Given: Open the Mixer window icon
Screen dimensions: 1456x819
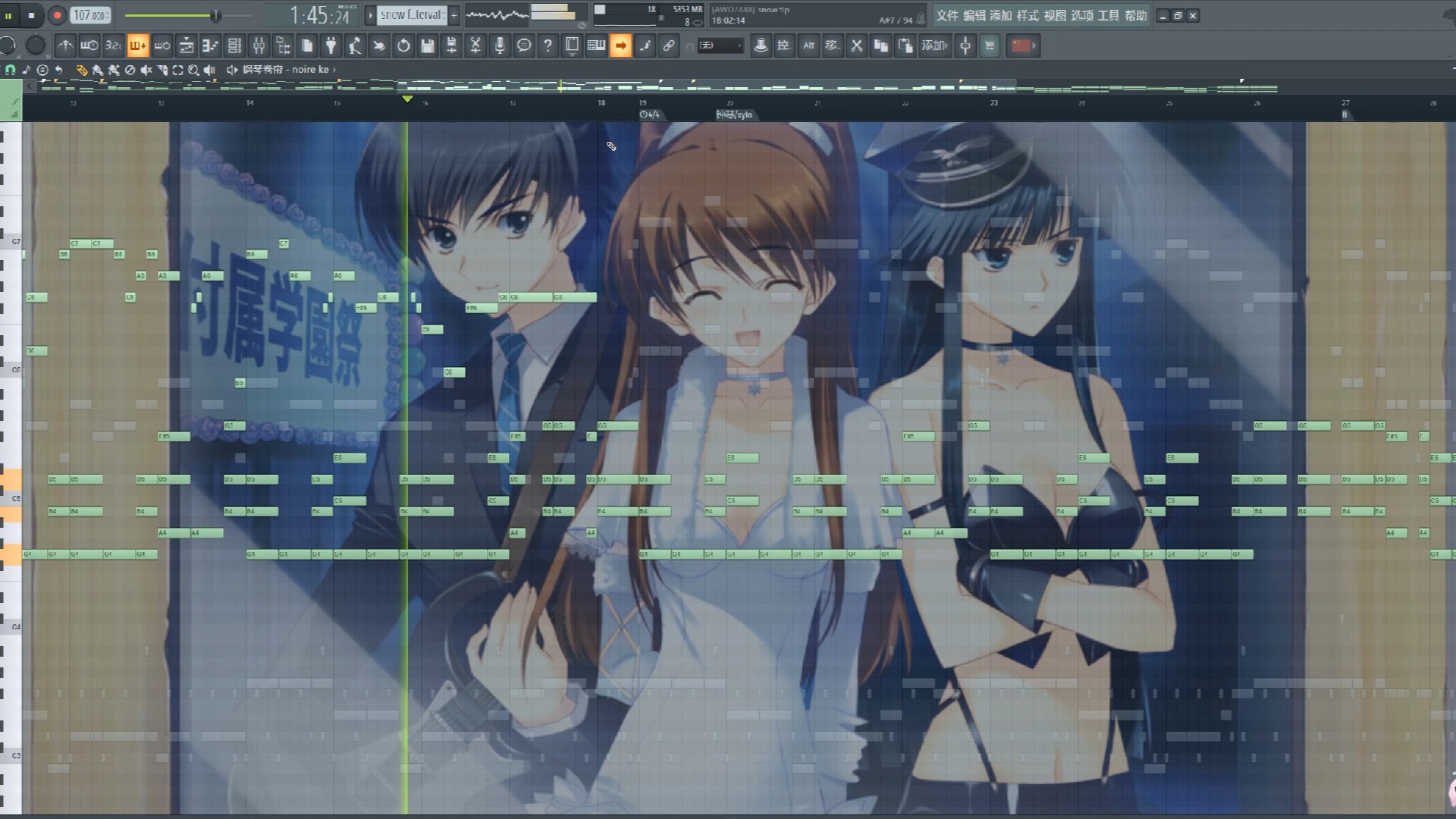Looking at the screenshot, I should (259, 46).
